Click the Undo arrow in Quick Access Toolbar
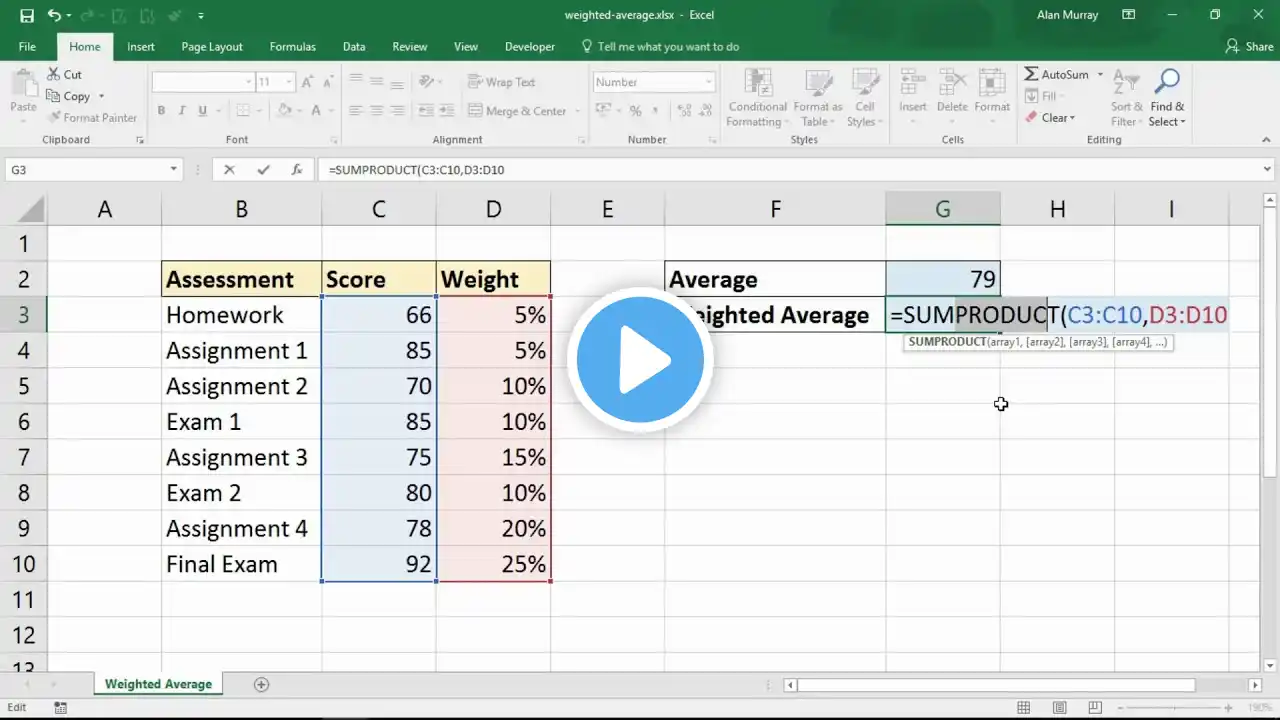This screenshot has width=1280, height=720. coord(54,16)
